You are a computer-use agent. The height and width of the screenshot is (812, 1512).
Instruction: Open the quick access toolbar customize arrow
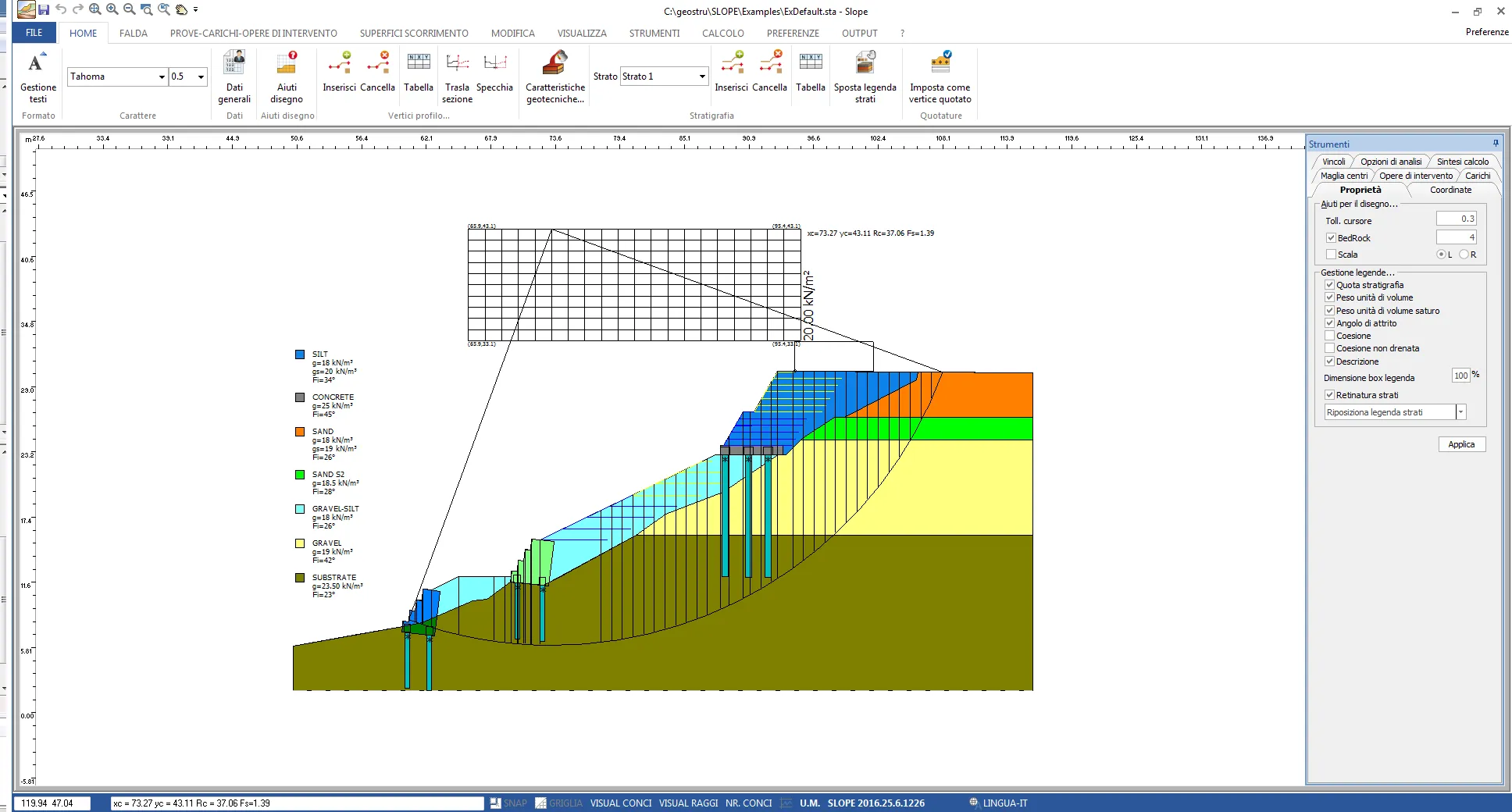click(195, 9)
